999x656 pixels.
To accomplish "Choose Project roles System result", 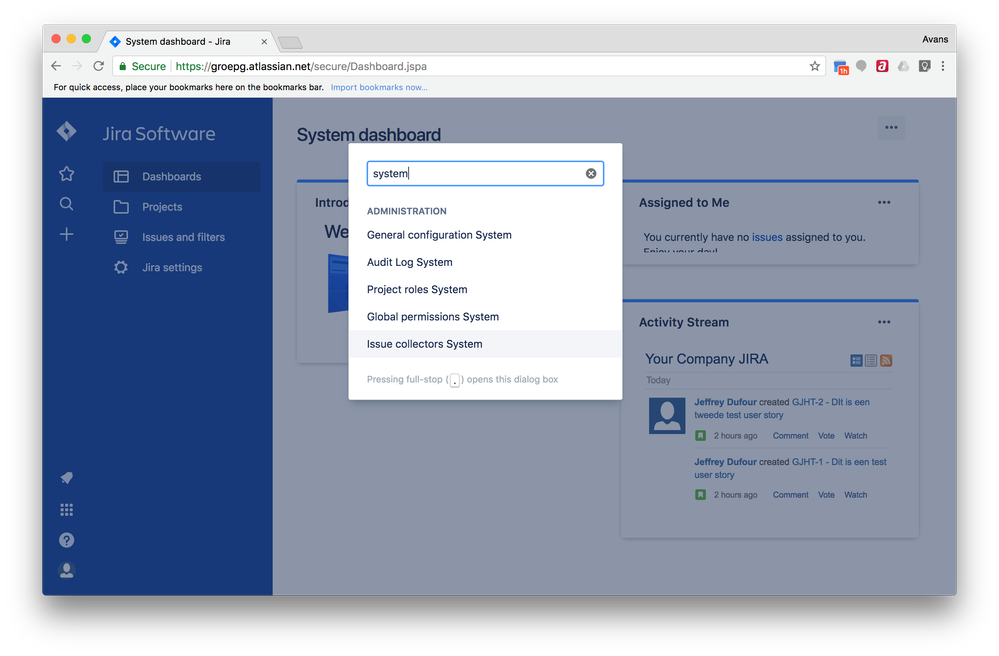I will click(x=485, y=290).
